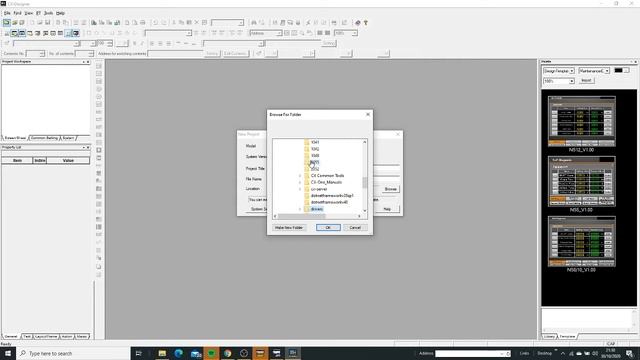This screenshot has width=640, height=360.
Task: Switch to the General tab in Property List
Action: 11,336
